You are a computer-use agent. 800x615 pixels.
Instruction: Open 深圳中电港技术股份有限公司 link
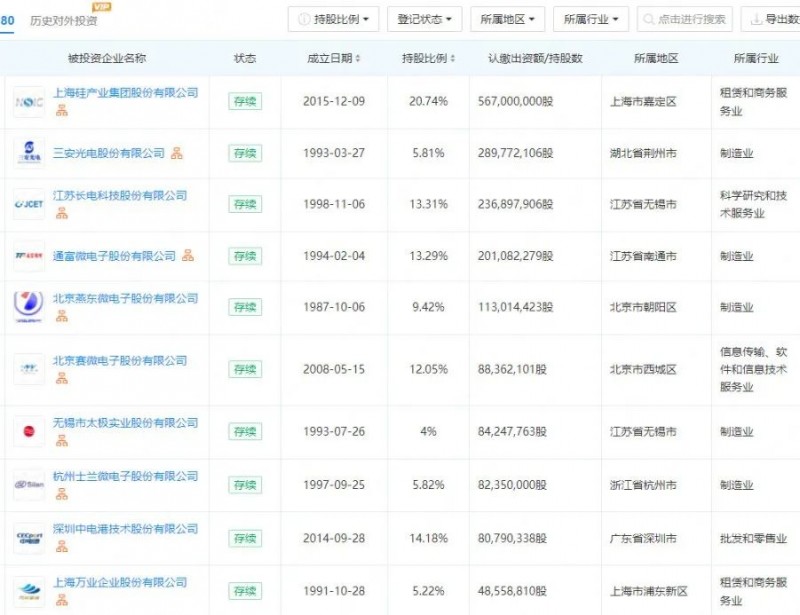[x=126, y=529]
